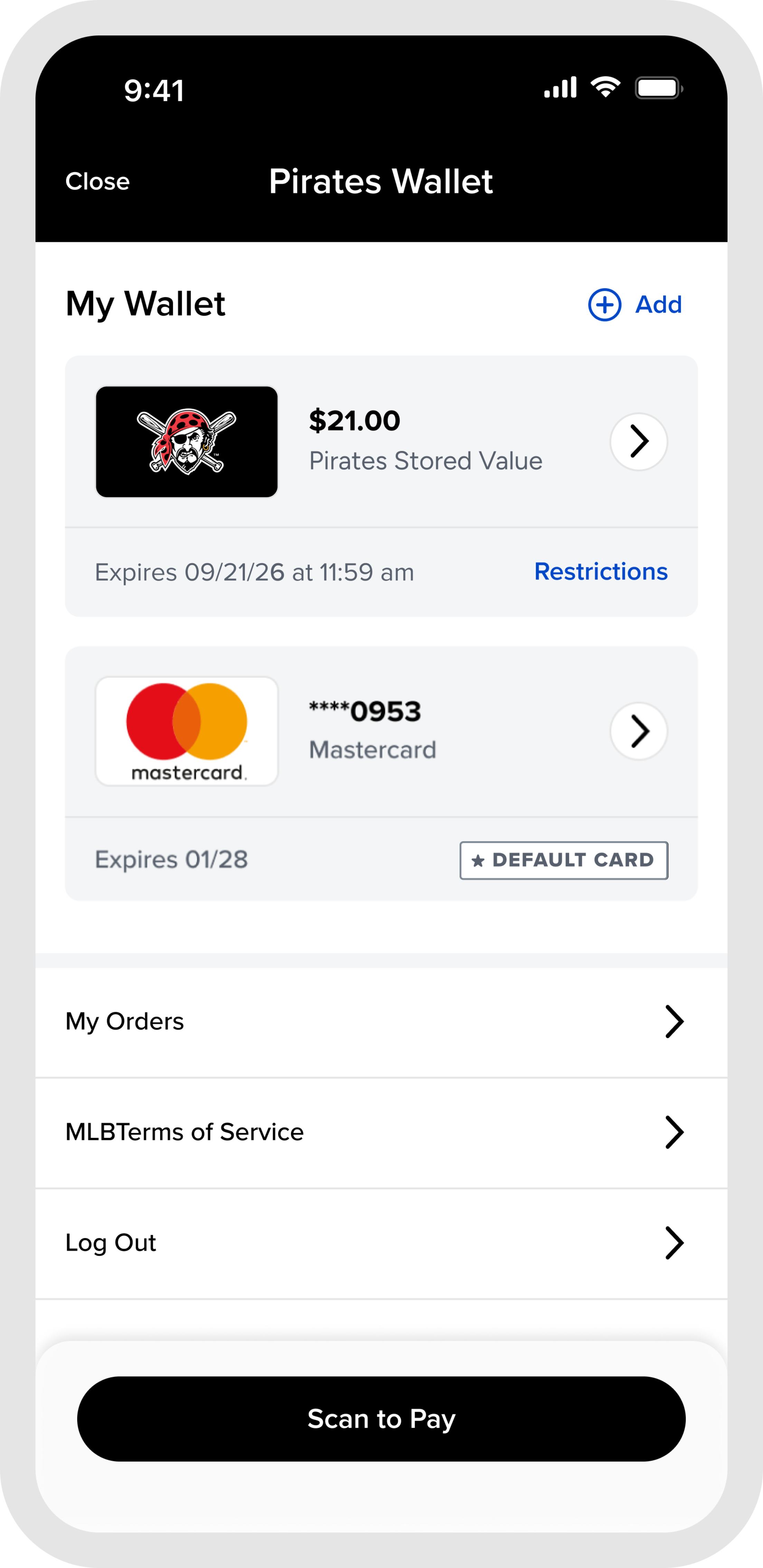The height and width of the screenshot is (1568, 763).
Task: Open MLB Terms of Service entry
Action: click(x=185, y=1132)
